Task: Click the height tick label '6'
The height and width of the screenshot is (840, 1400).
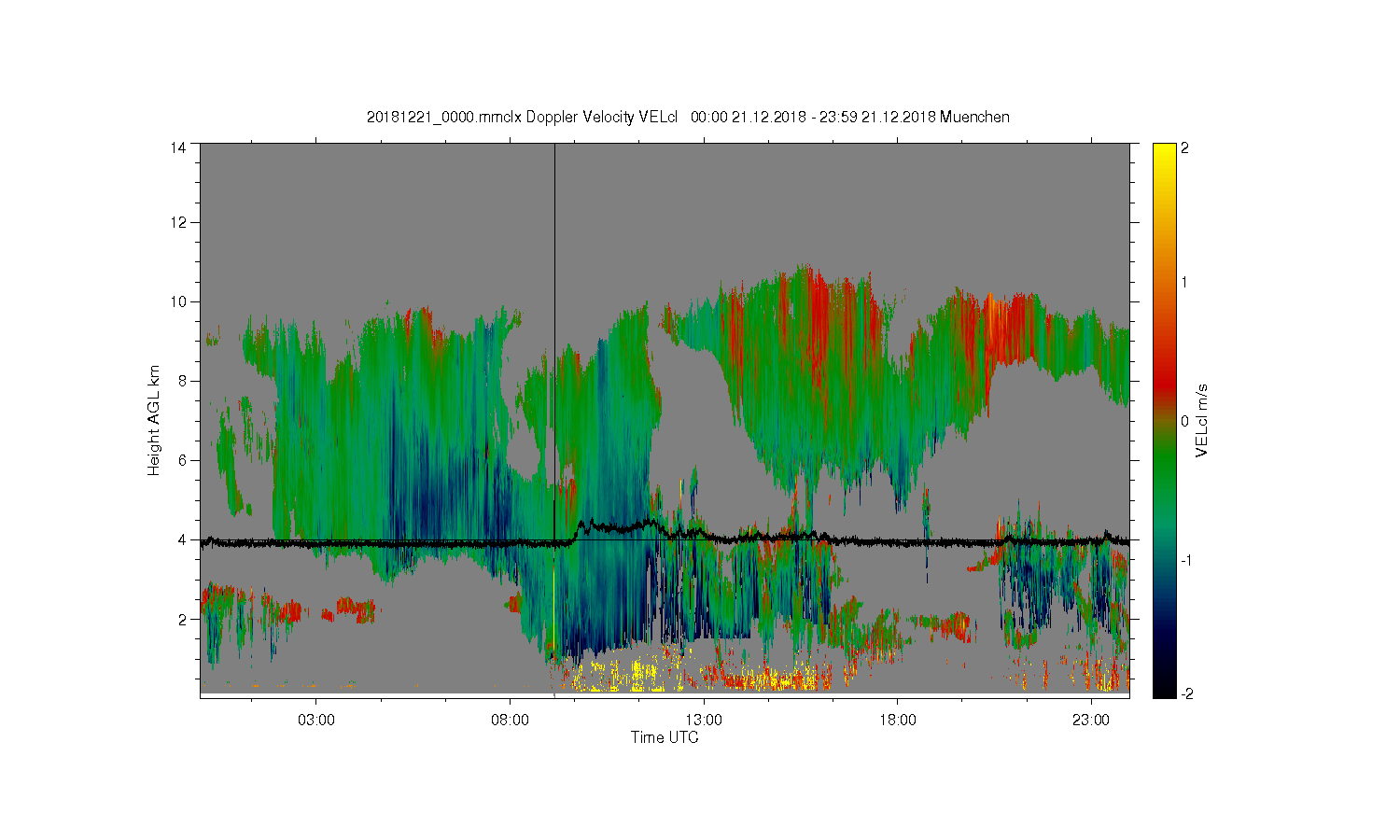Action: click(x=181, y=460)
